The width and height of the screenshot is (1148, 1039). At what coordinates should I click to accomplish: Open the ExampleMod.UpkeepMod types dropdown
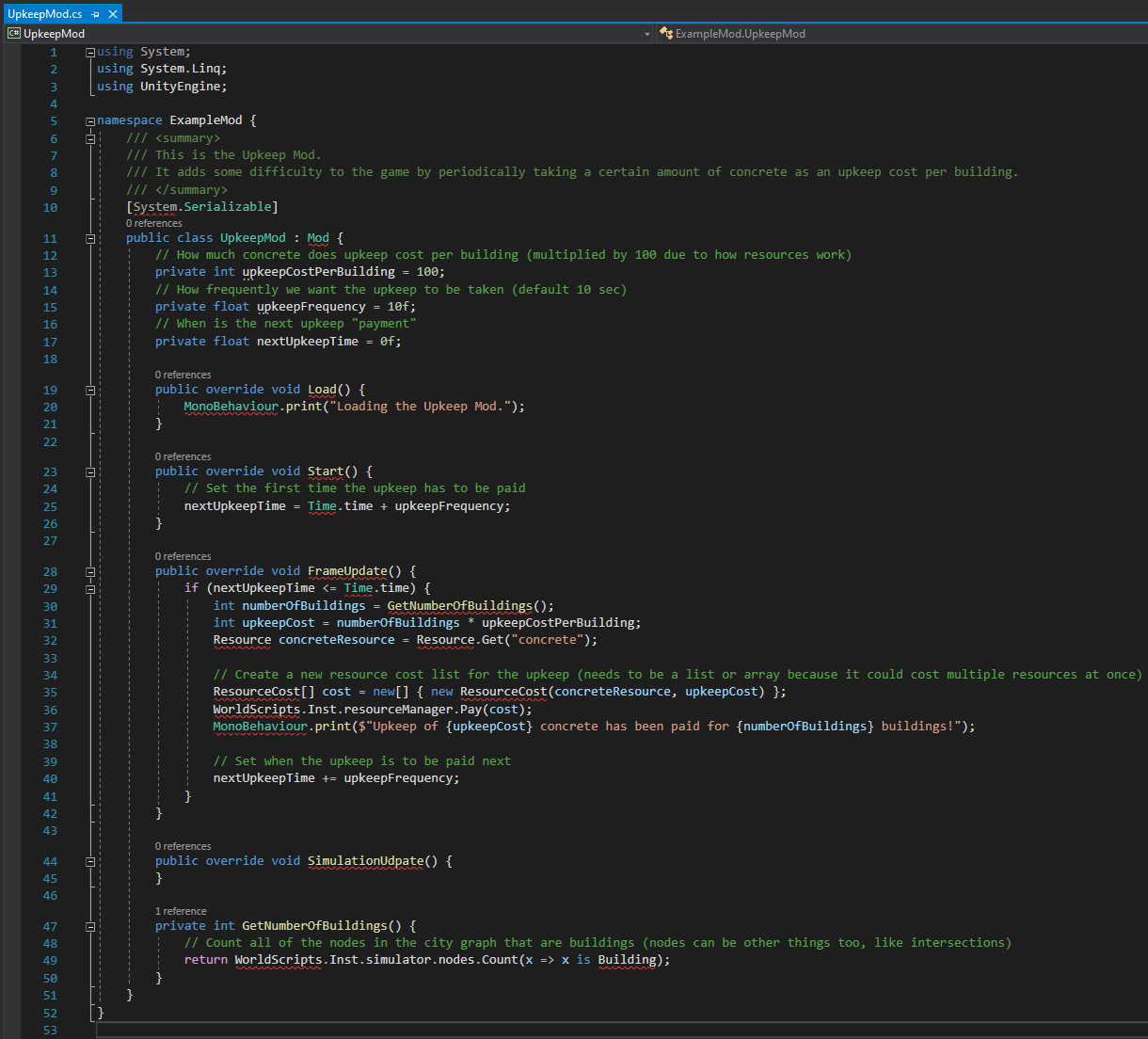coord(901,34)
